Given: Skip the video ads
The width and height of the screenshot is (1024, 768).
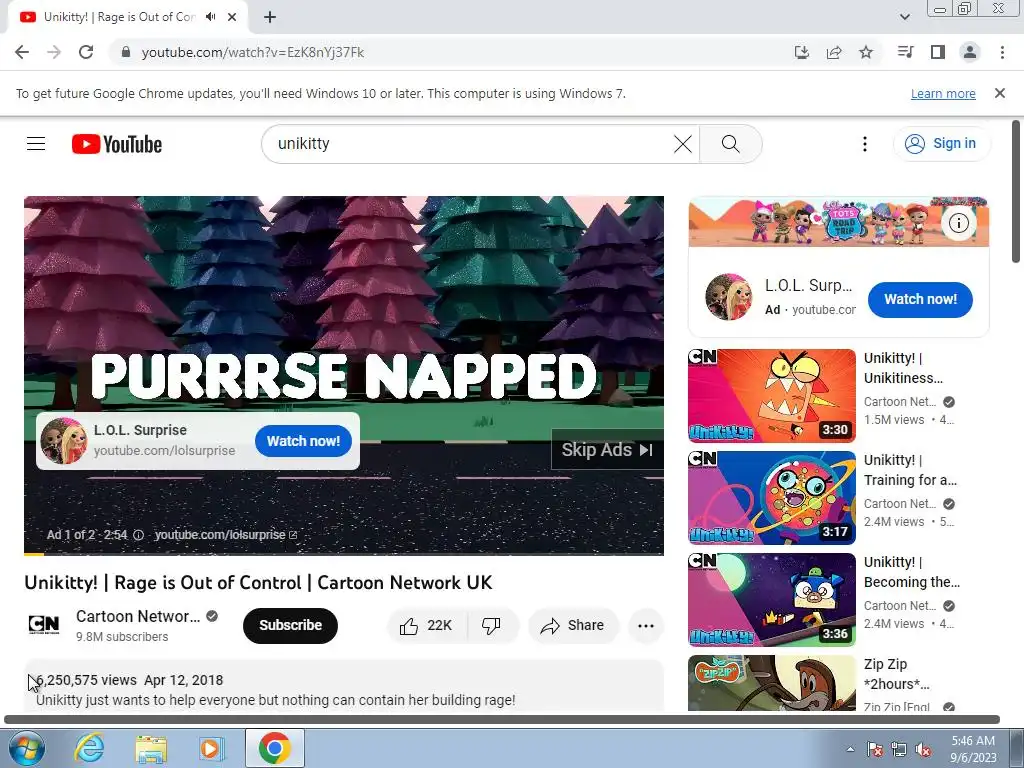Looking at the screenshot, I should 607,449.
